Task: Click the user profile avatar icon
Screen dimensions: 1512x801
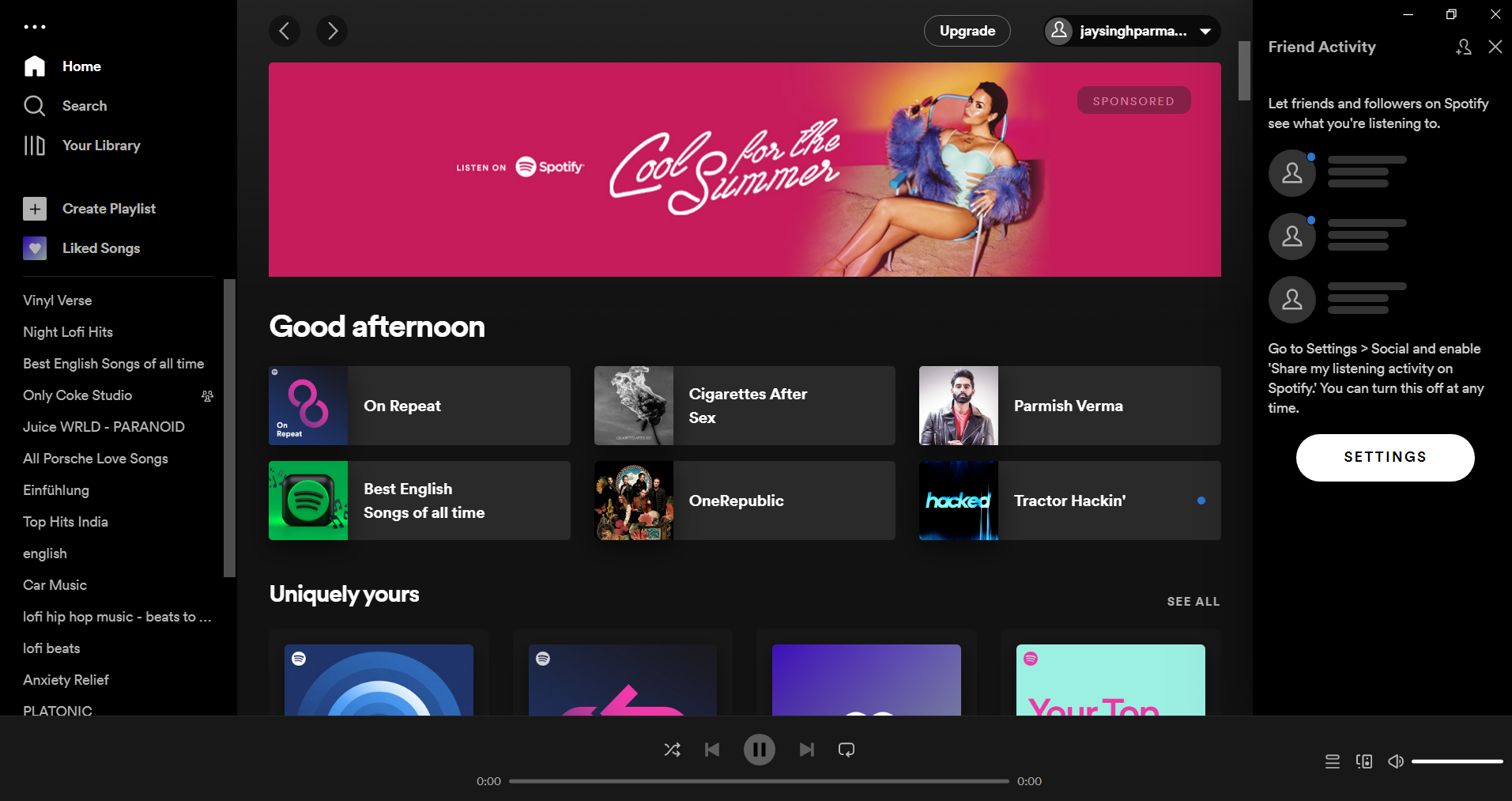Action: [1059, 31]
